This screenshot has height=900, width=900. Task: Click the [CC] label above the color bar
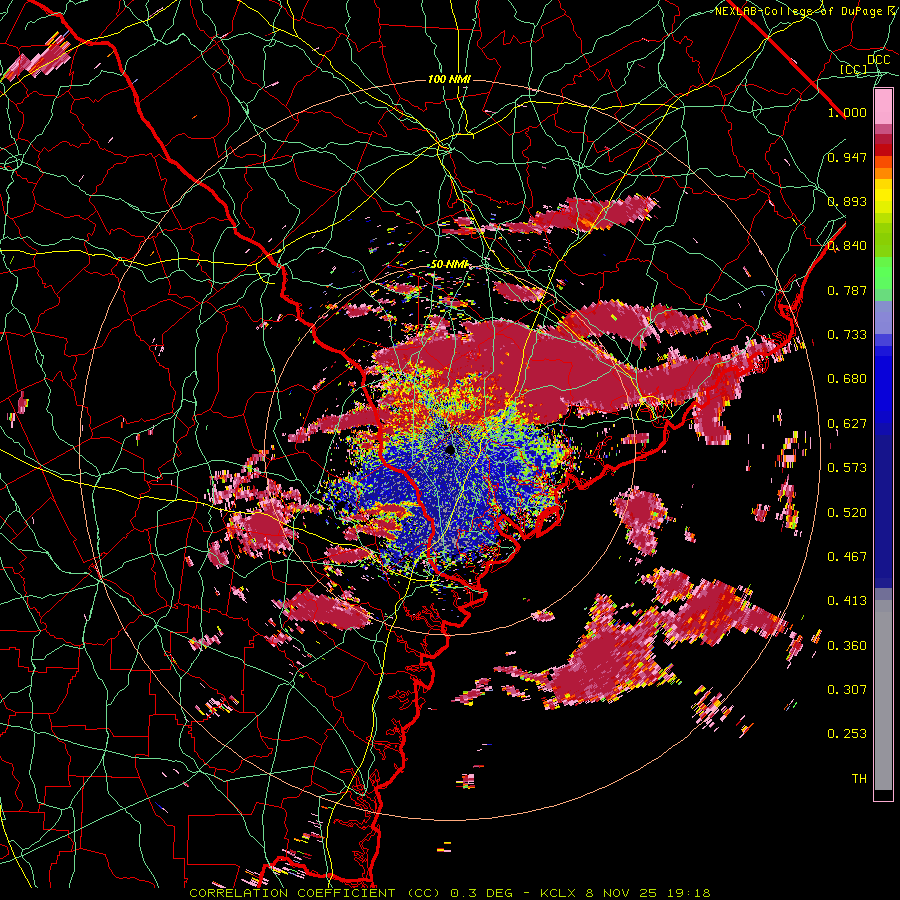[x=854, y=69]
